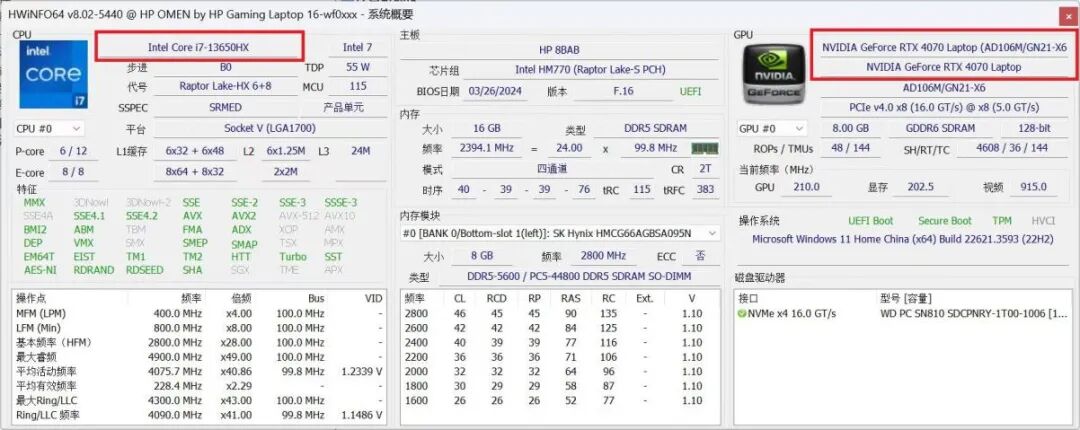Click the 2394.1 MHz memory frequency value
1080x430 pixels.
tap(487, 148)
